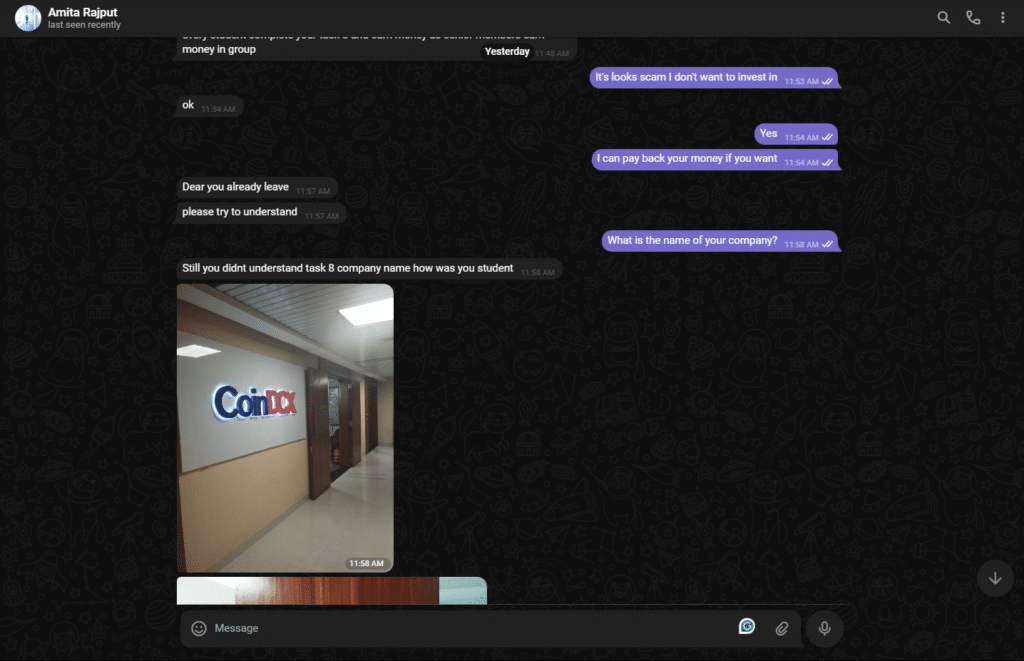Open the partially visible photo below CoinDCX image
Image resolution: width=1024 pixels, height=661 pixels.
point(332,590)
